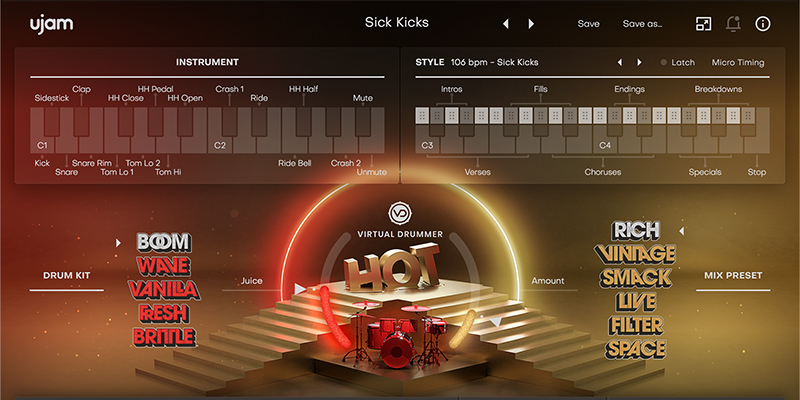Viewport: 800px width, 400px height.
Task: Click the Mute label
Action: coord(363,98)
